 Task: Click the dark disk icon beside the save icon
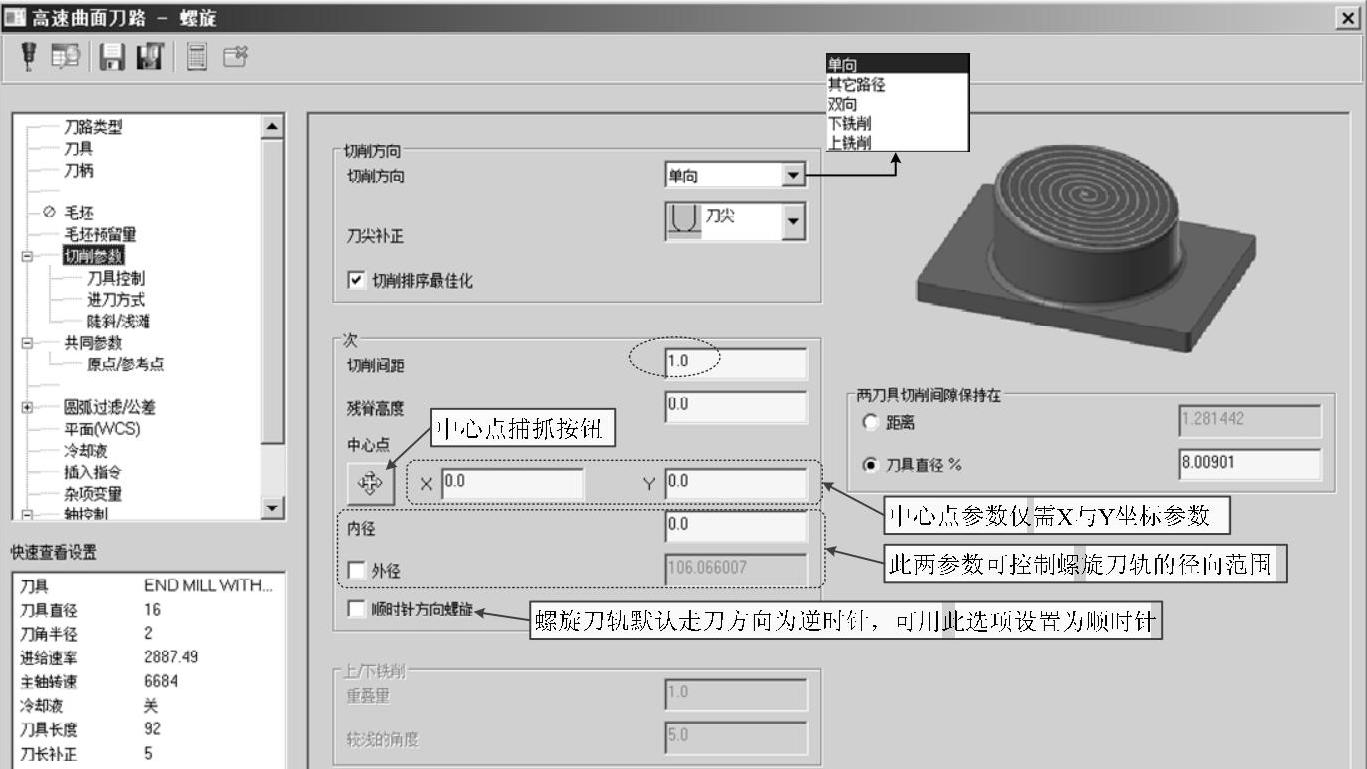[x=150, y=58]
